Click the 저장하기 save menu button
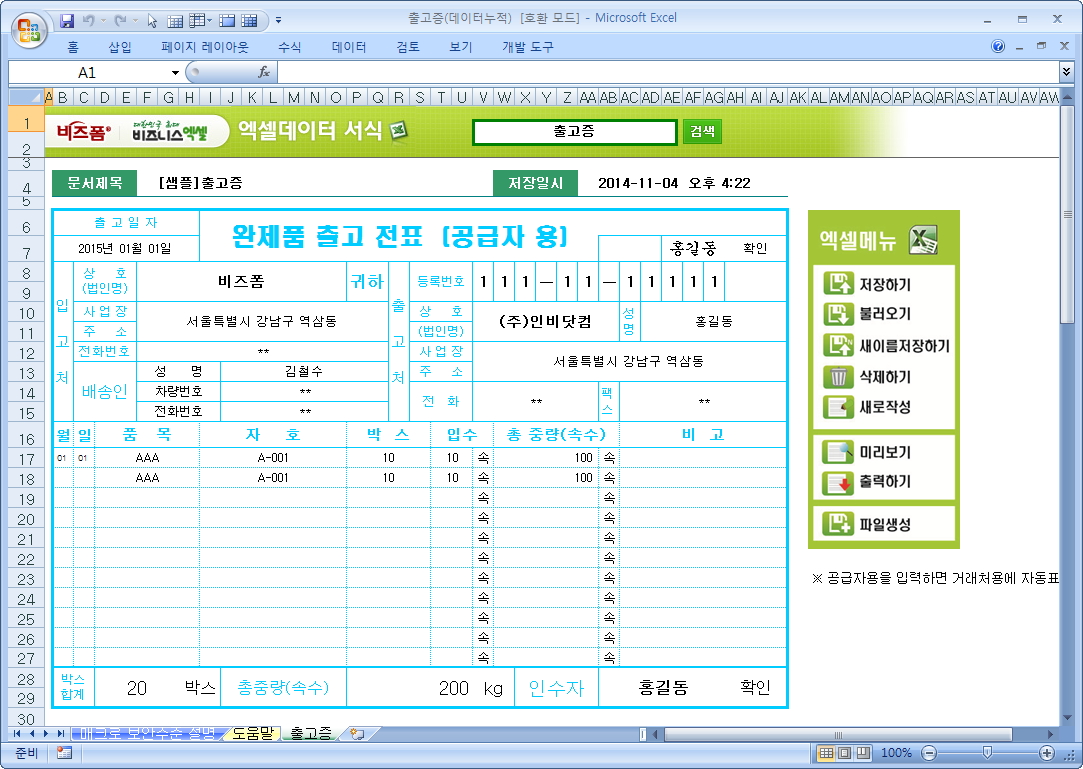The image size is (1083, 769). 883,285
